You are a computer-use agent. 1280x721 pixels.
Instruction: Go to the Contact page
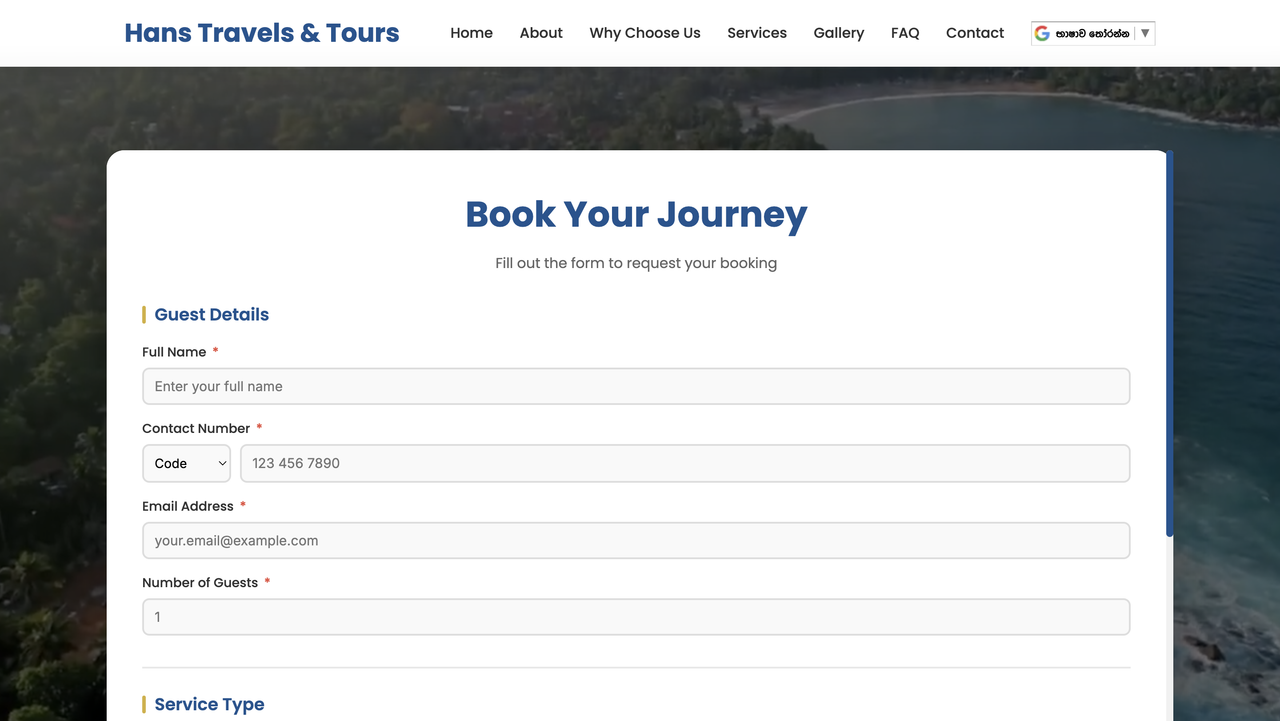tap(974, 32)
